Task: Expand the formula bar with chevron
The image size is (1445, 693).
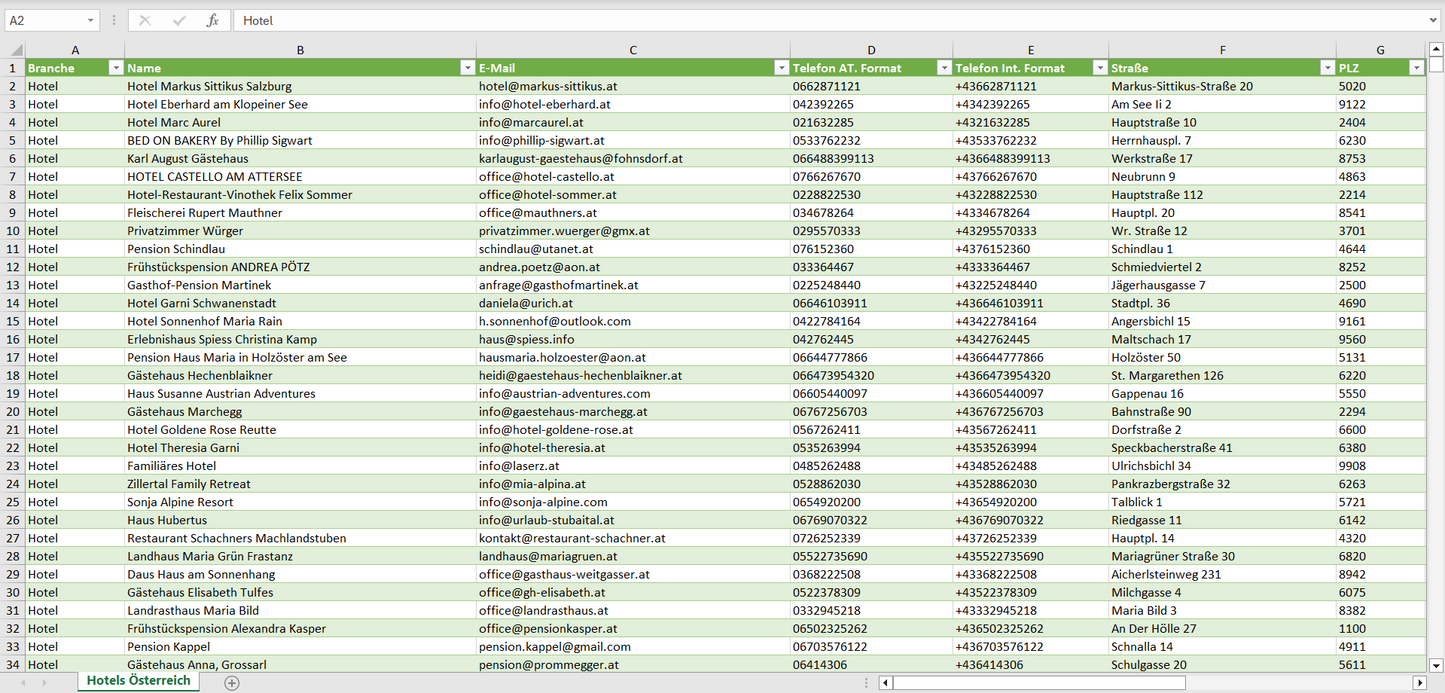Action: 1435,20
